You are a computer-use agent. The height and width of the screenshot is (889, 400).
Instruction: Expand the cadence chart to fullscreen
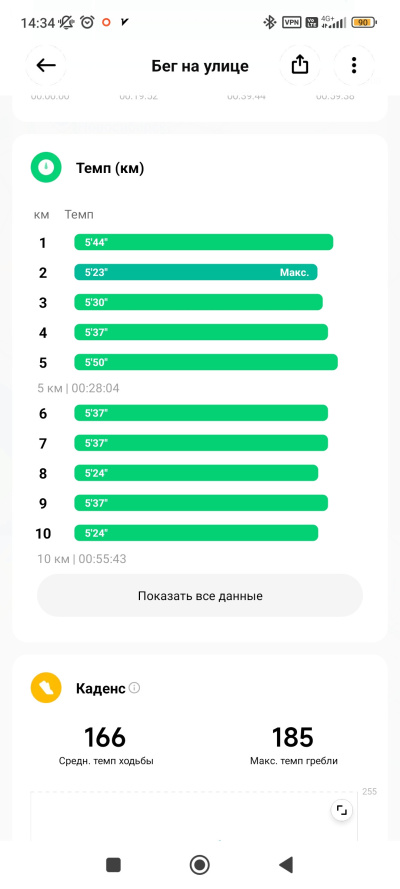click(x=342, y=811)
